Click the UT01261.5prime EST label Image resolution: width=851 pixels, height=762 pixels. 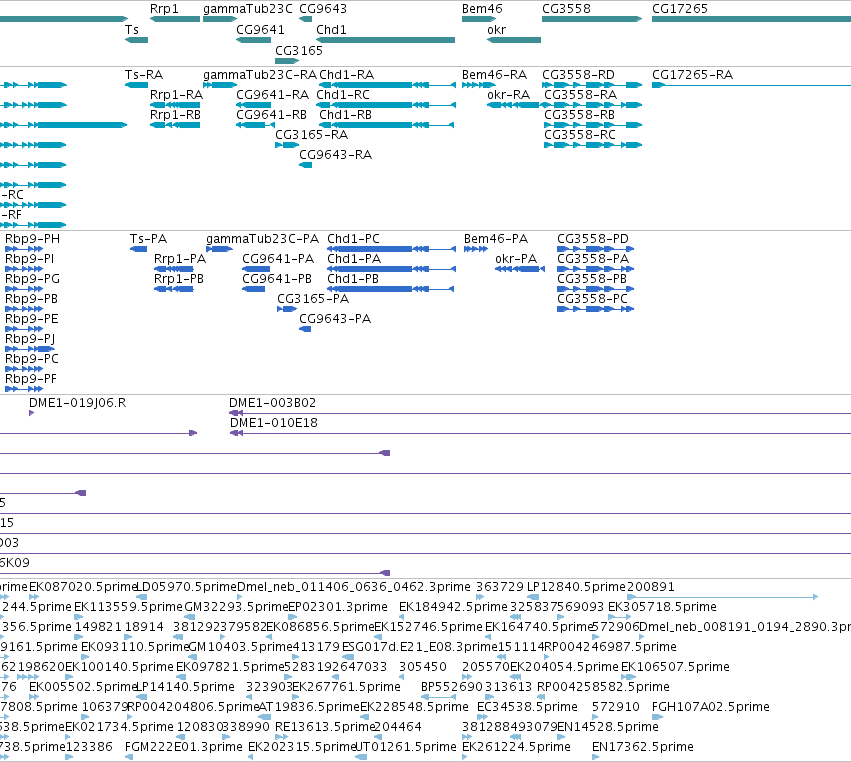point(406,747)
